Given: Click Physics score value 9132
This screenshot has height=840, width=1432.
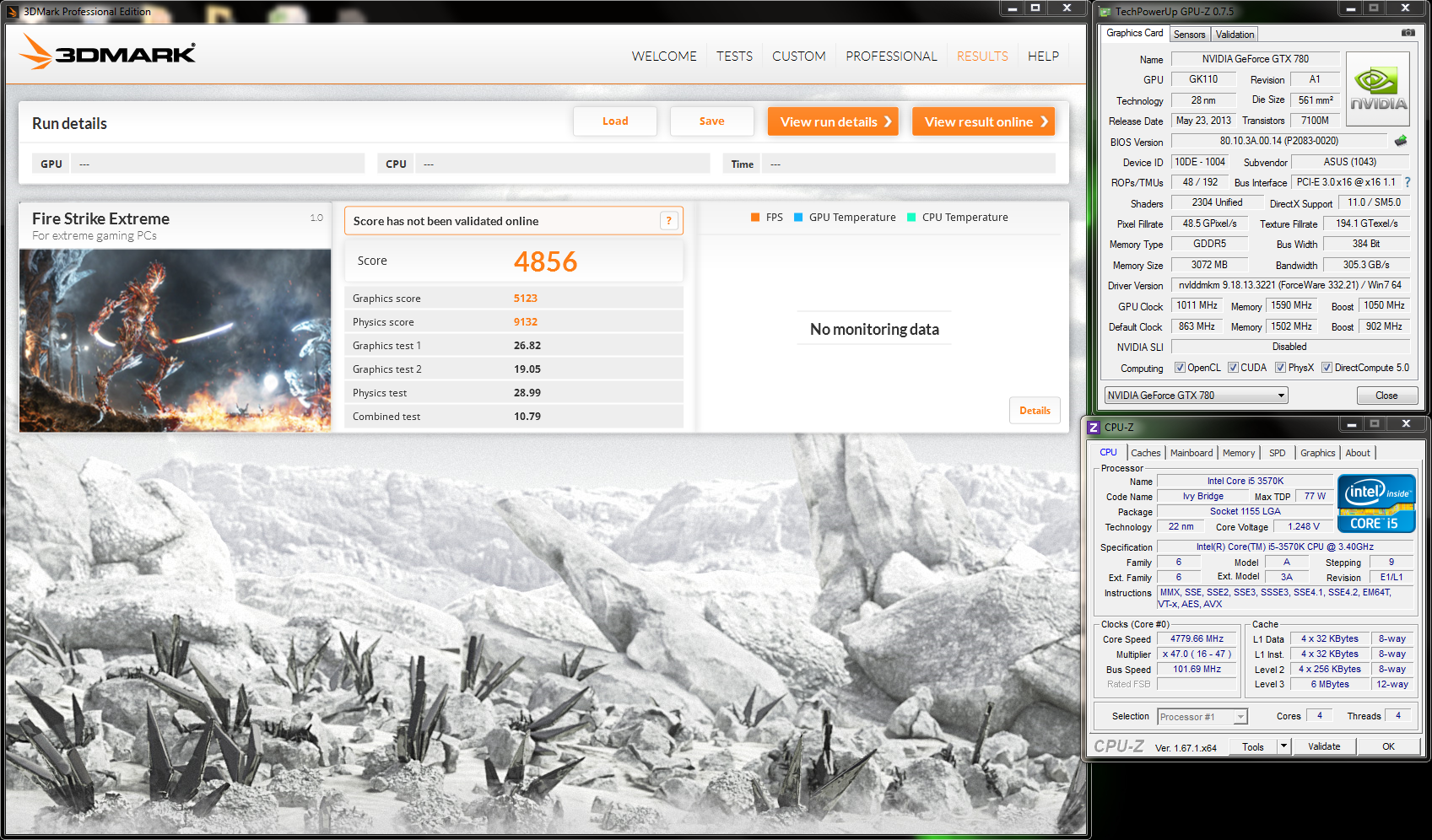Looking at the screenshot, I should coord(525,321).
